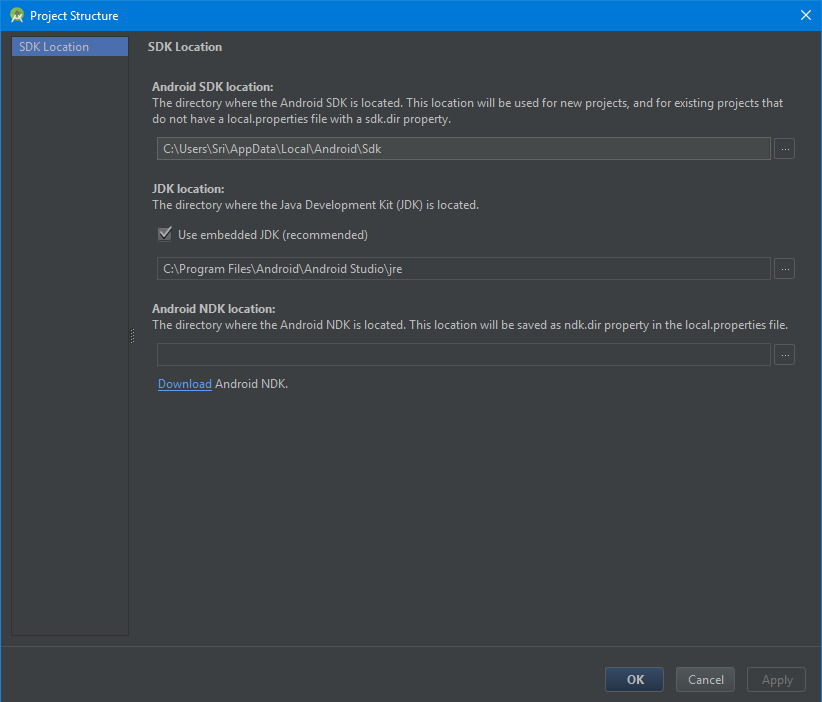Viewport: 822px width, 702px height.
Task: Open the Download Android NDK link
Action: 185,384
